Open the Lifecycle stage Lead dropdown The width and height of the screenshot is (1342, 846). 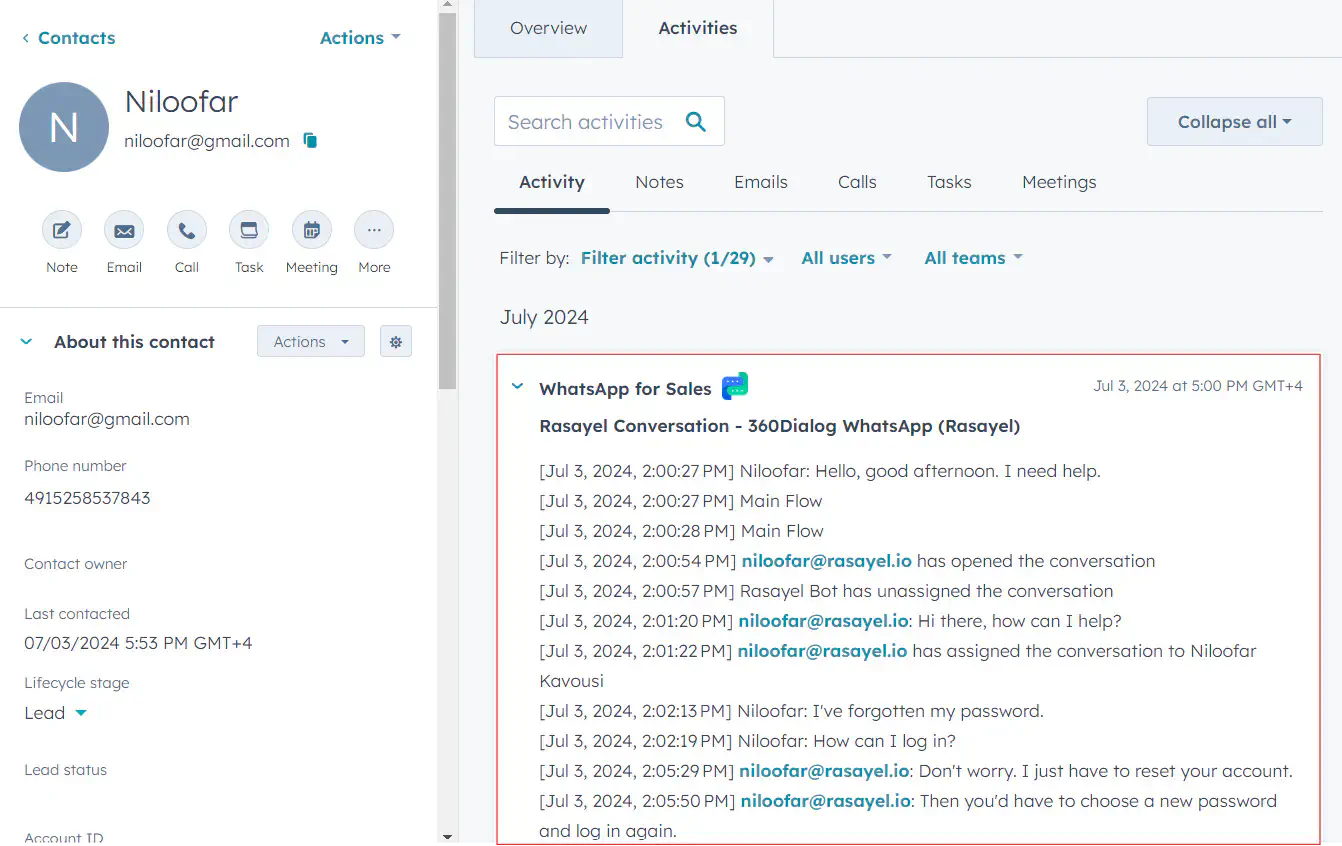[x=56, y=713]
